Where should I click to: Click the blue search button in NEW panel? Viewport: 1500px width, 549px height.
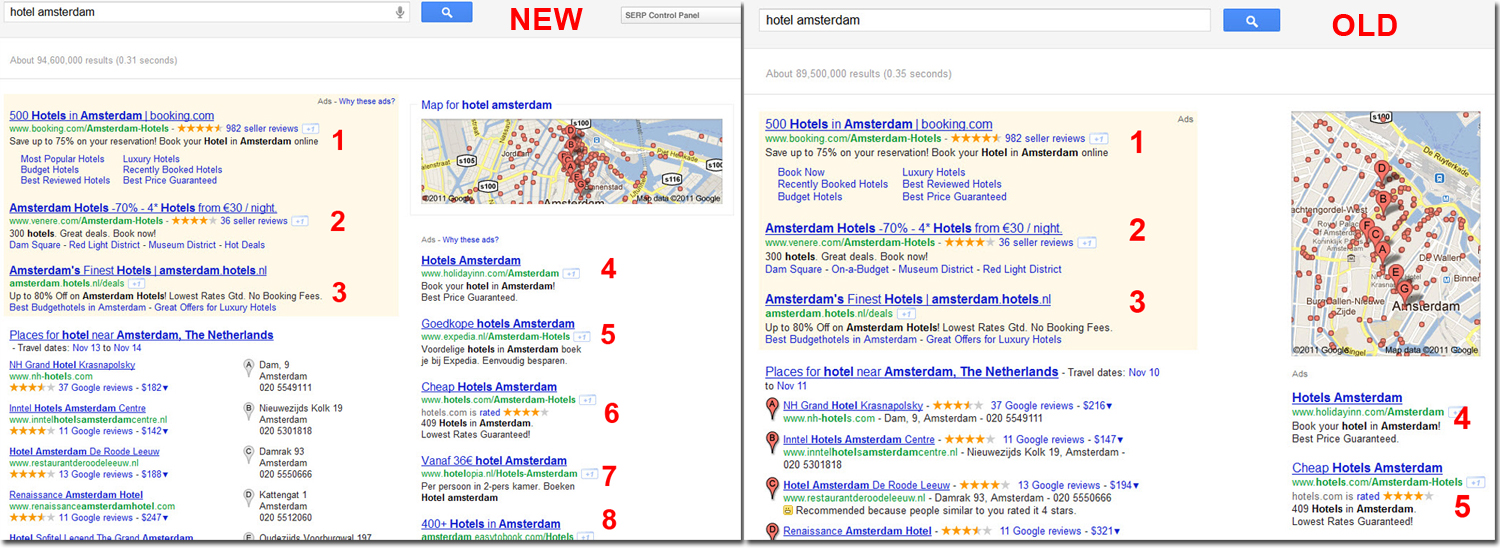[x=446, y=12]
